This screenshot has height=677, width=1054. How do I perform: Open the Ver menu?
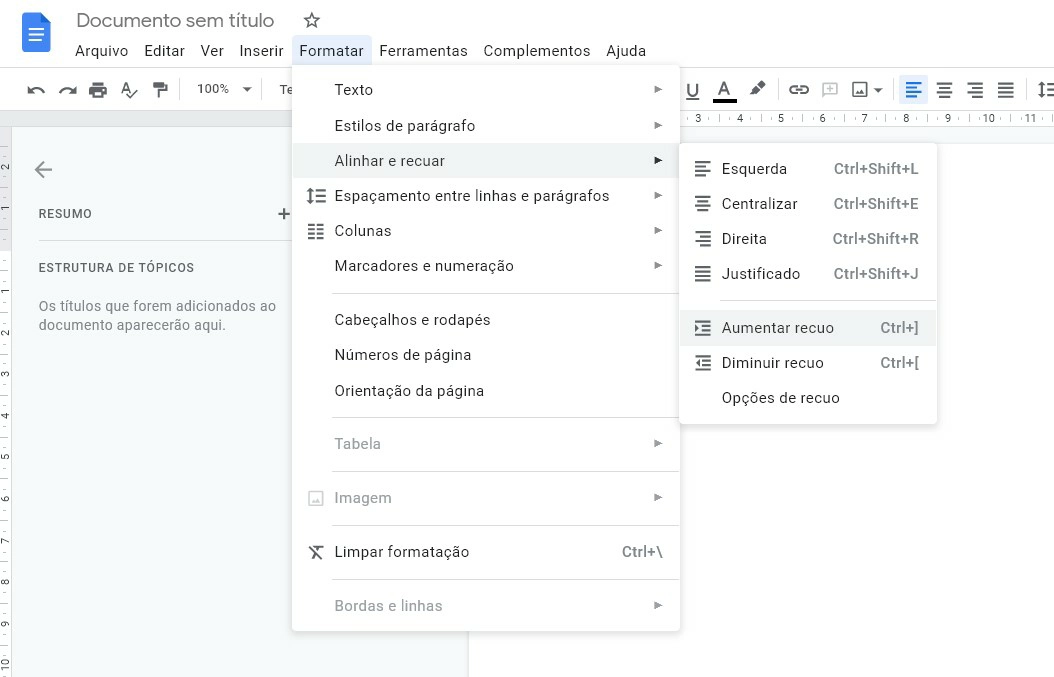click(x=212, y=51)
